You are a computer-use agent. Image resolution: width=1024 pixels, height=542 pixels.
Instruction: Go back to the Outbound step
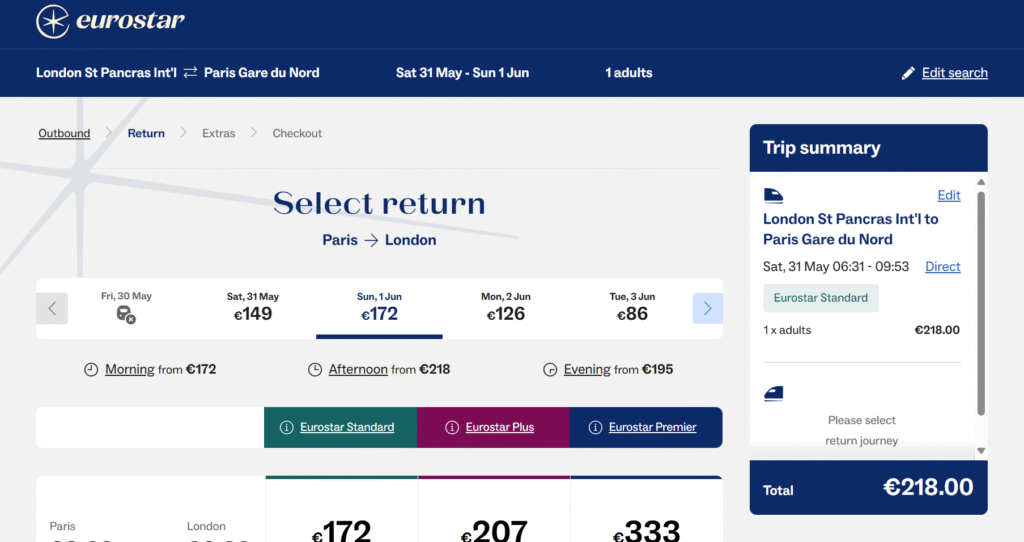pos(64,133)
